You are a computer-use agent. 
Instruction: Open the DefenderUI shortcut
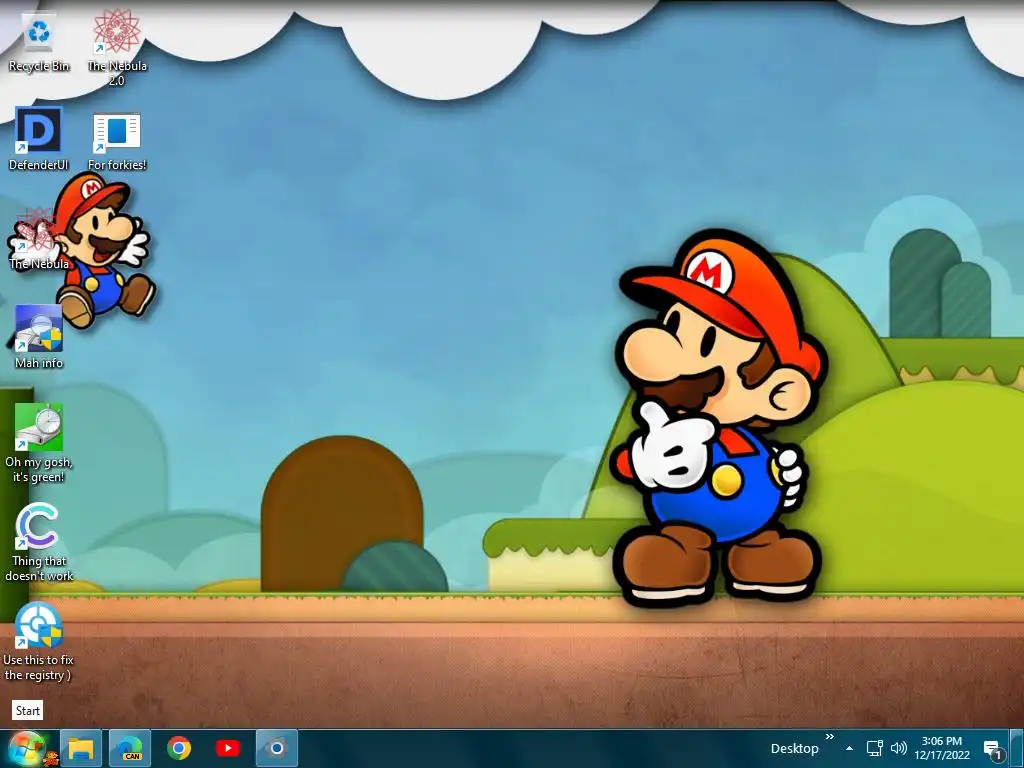pos(39,139)
